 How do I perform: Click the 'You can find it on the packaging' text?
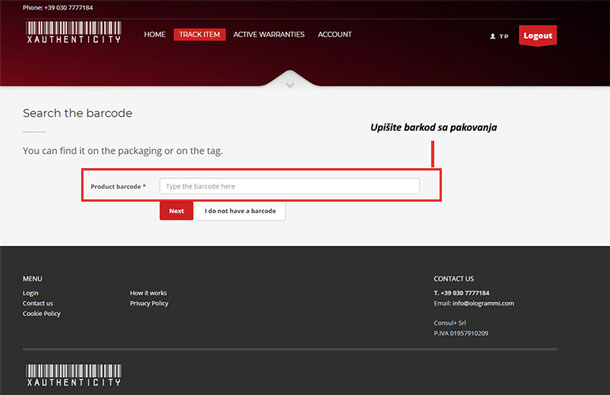click(123, 151)
